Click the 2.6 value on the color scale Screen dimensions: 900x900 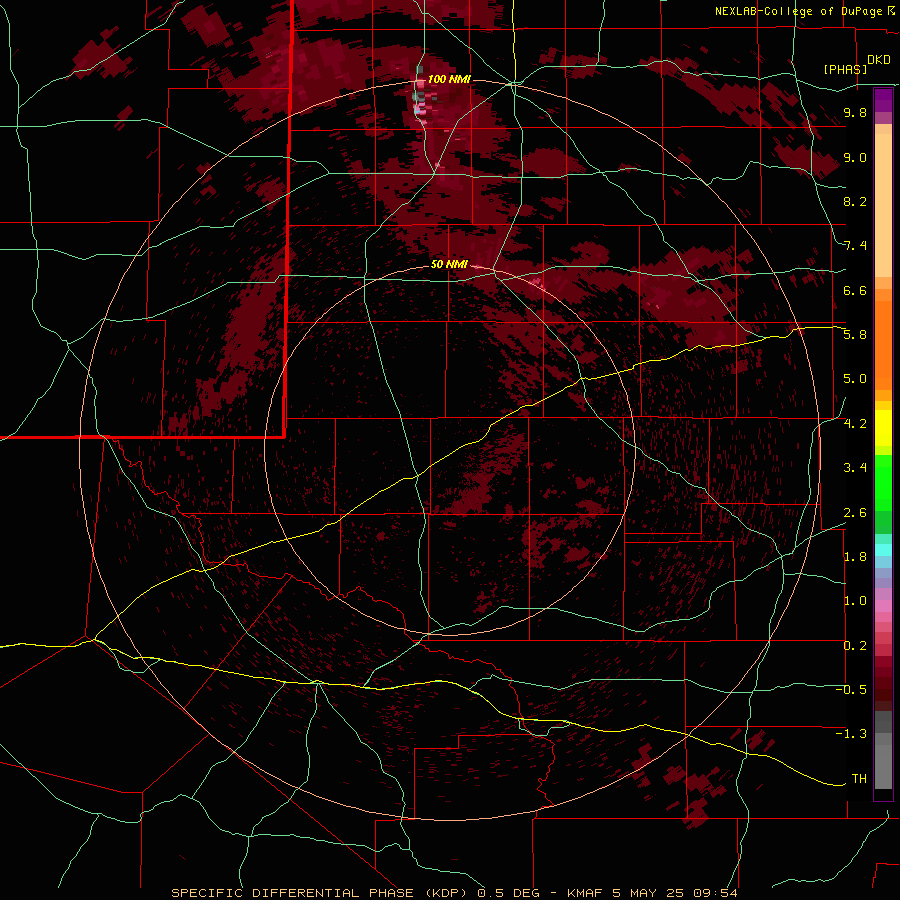click(x=855, y=513)
